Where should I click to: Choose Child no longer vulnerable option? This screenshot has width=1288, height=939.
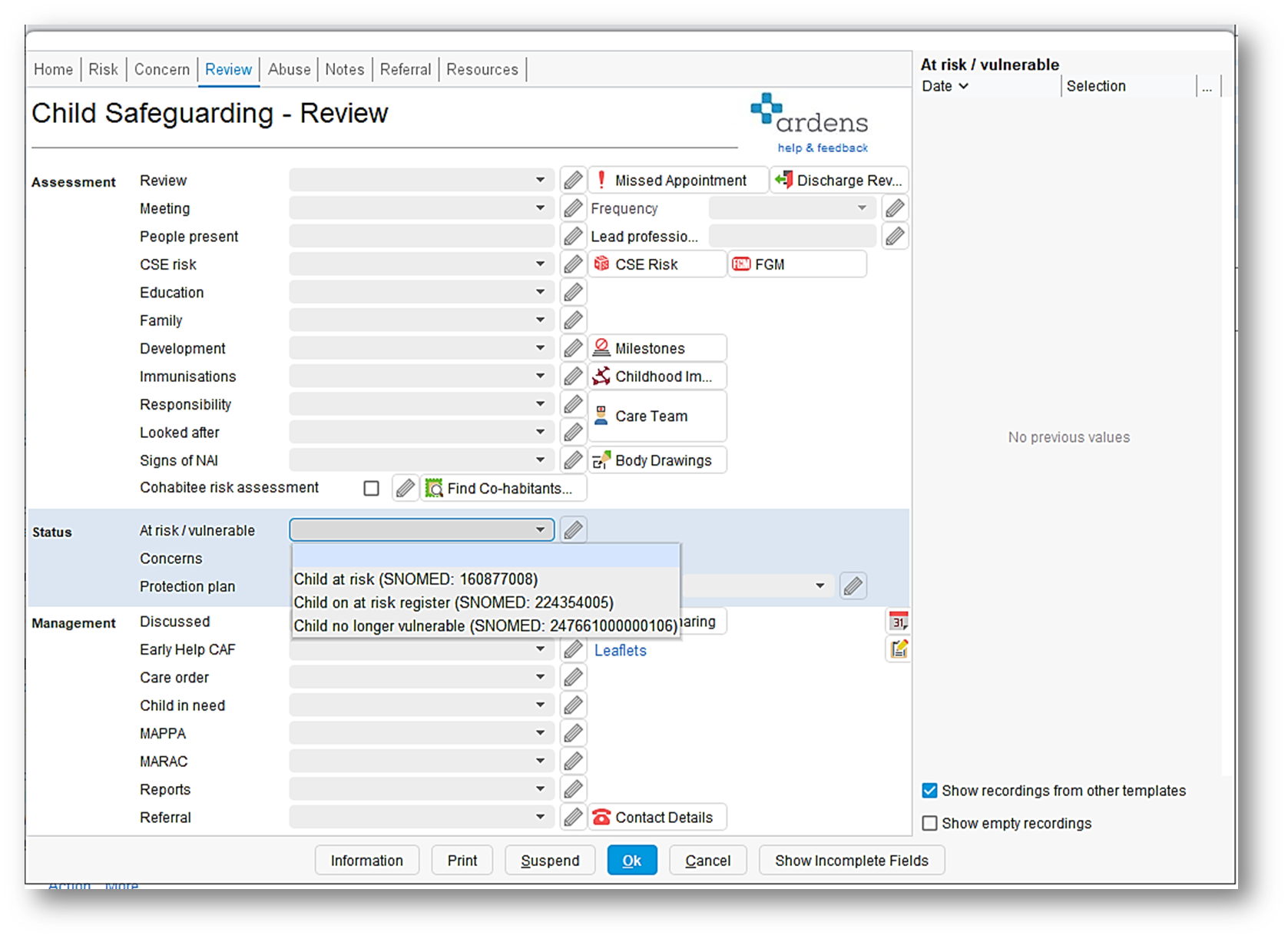tap(485, 625)
